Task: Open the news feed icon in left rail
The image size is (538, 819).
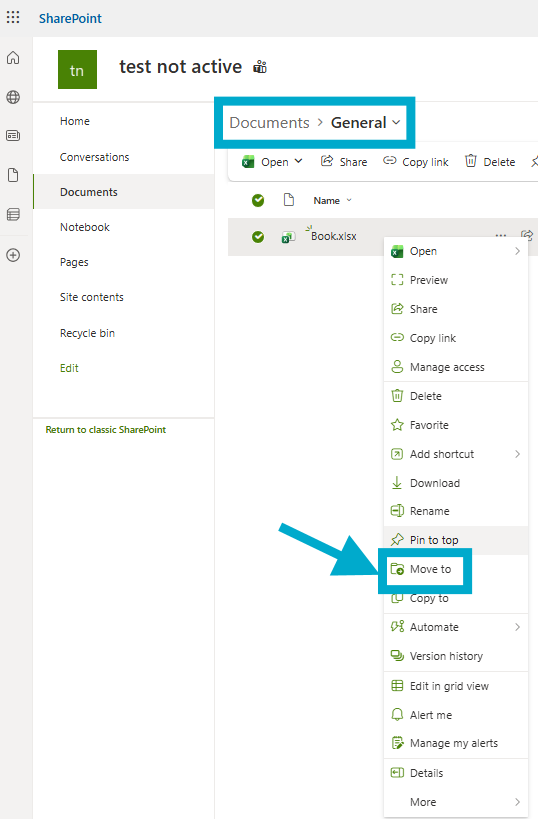Action: point(13,136)
